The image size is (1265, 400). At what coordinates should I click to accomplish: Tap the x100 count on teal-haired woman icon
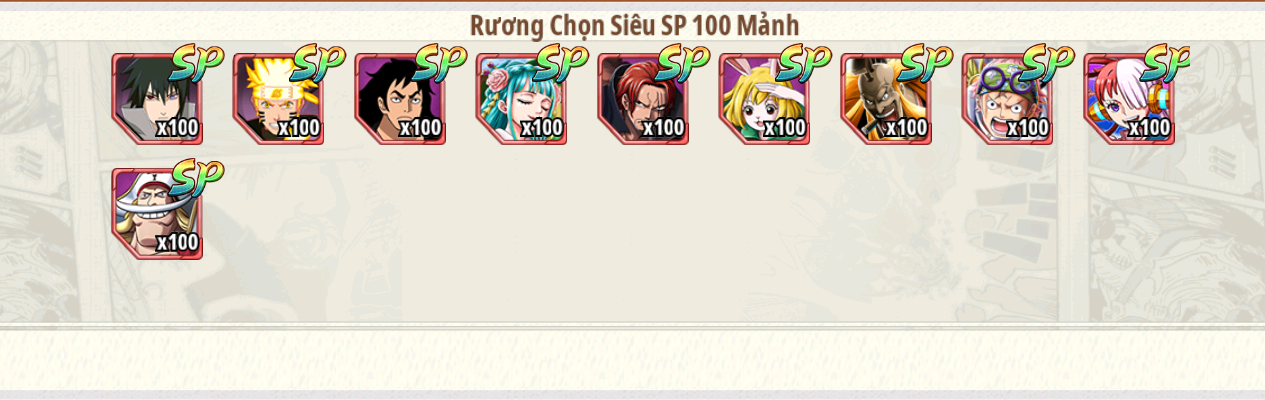point(542,128)
